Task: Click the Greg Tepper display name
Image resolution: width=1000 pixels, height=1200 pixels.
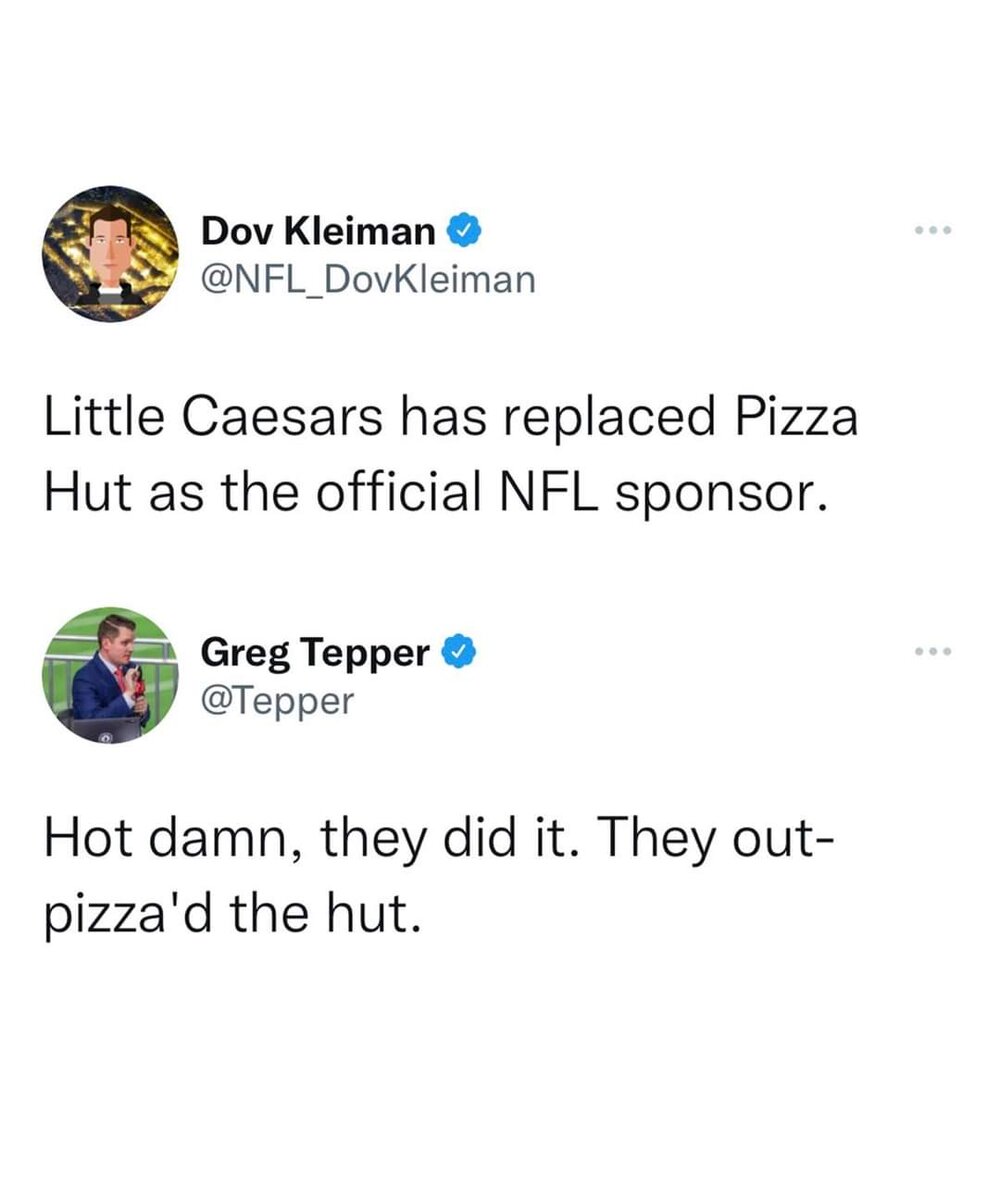Action: [315, 654]
